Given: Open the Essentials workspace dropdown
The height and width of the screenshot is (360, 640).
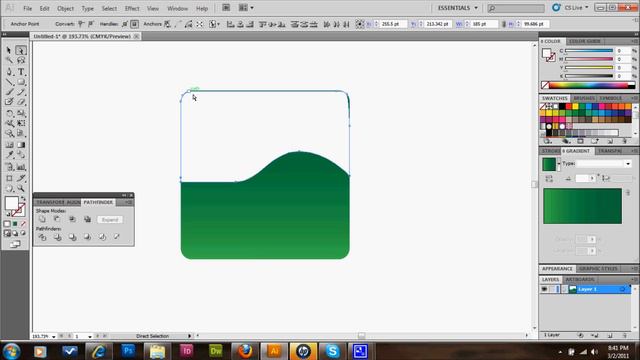Looking at the screenshot, I should pos(458,8).
